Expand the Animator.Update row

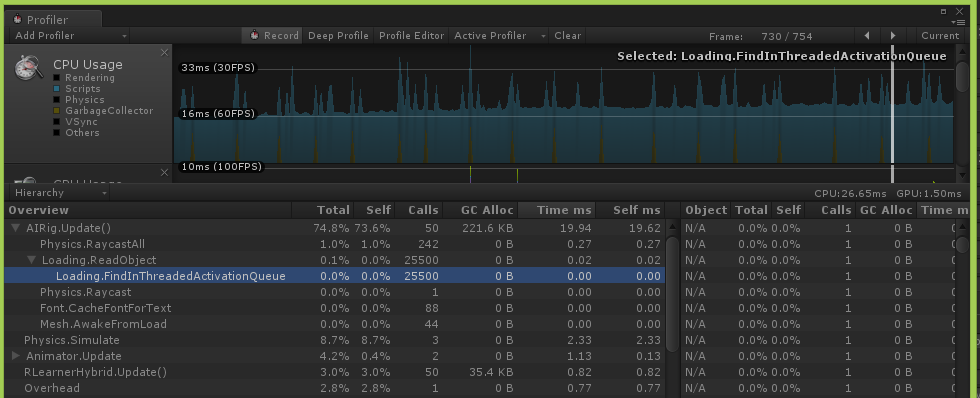coord(16,356)
